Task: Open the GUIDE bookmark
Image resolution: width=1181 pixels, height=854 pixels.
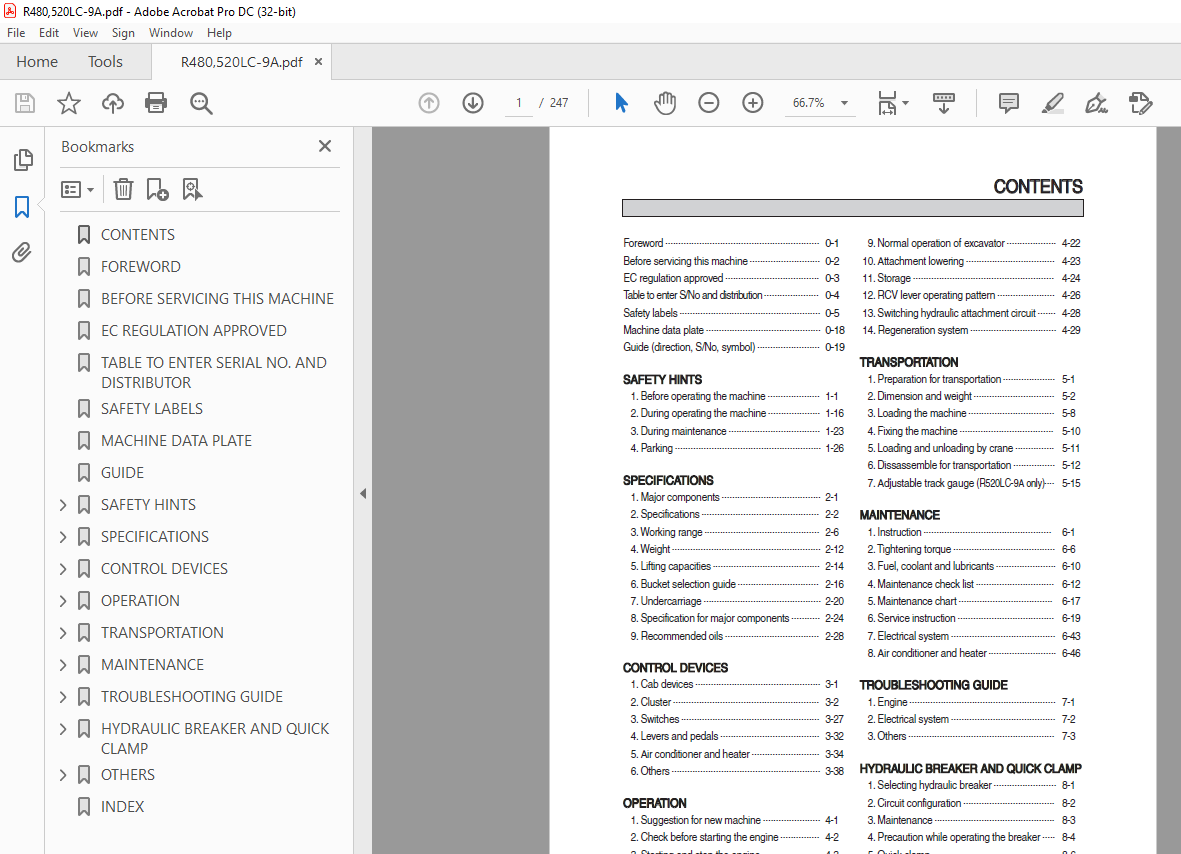Action: point(122,473)
